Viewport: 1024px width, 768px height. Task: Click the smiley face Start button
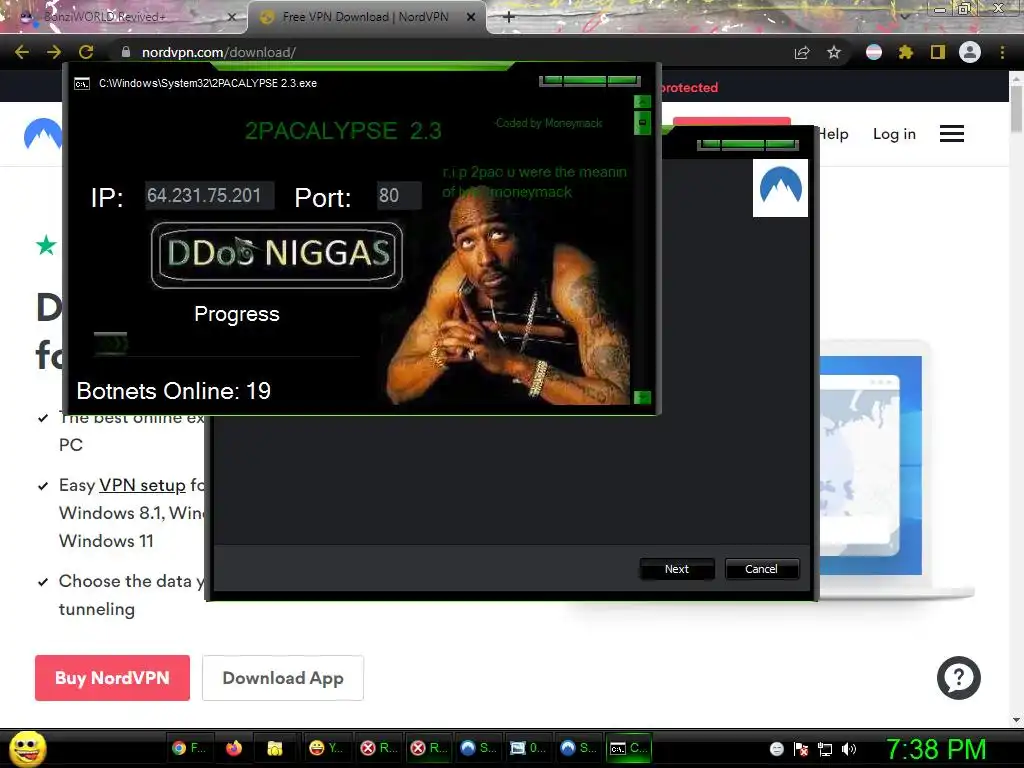(28, 748)
